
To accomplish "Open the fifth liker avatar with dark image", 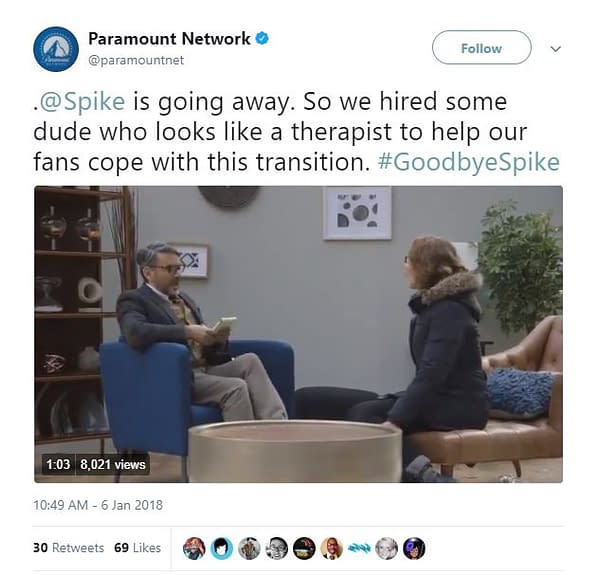I will pyautogui.click(x=304, y=548).
